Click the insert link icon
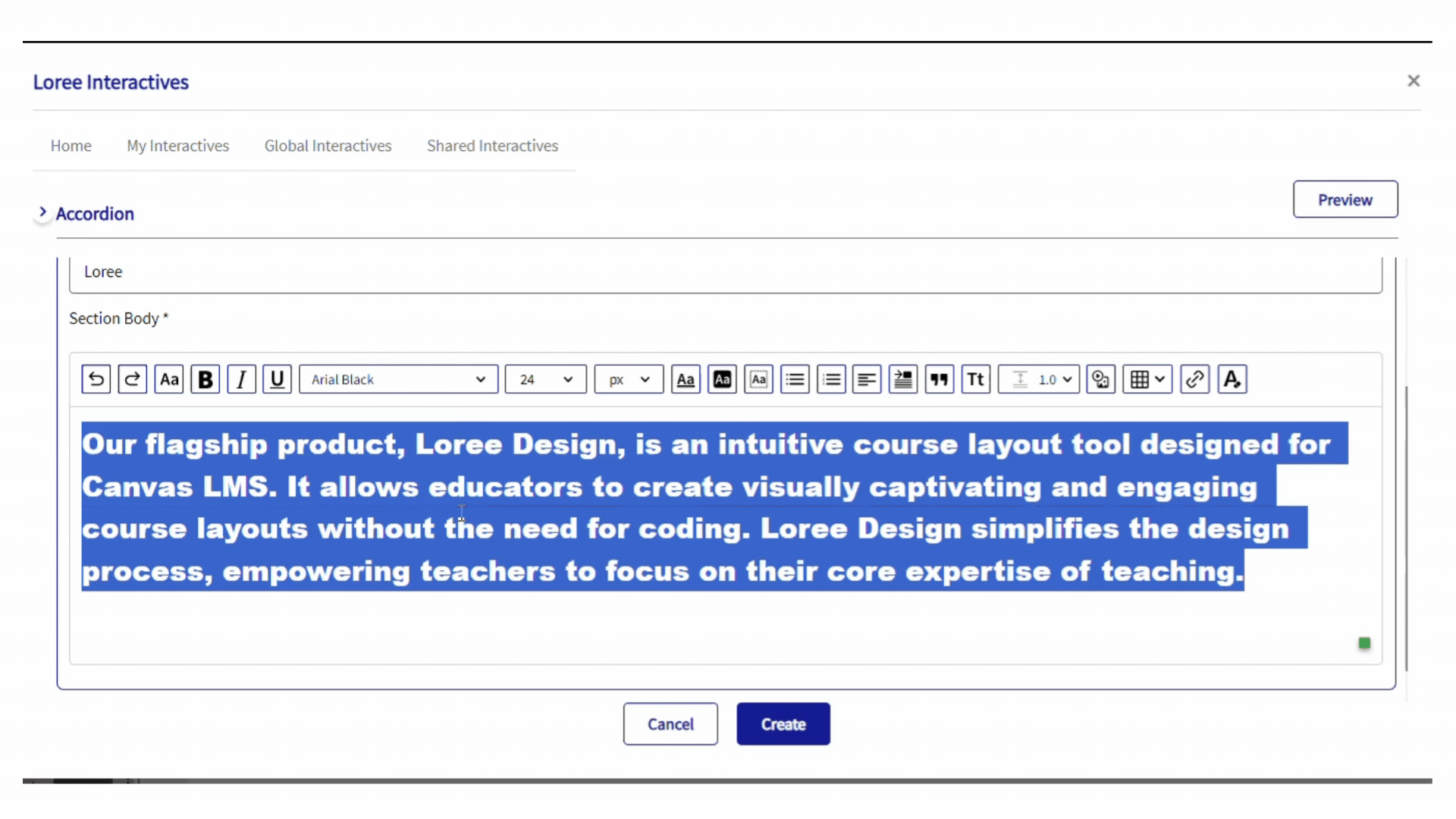The width and height of the screenshot is (1456, 819). [1195, 379]
